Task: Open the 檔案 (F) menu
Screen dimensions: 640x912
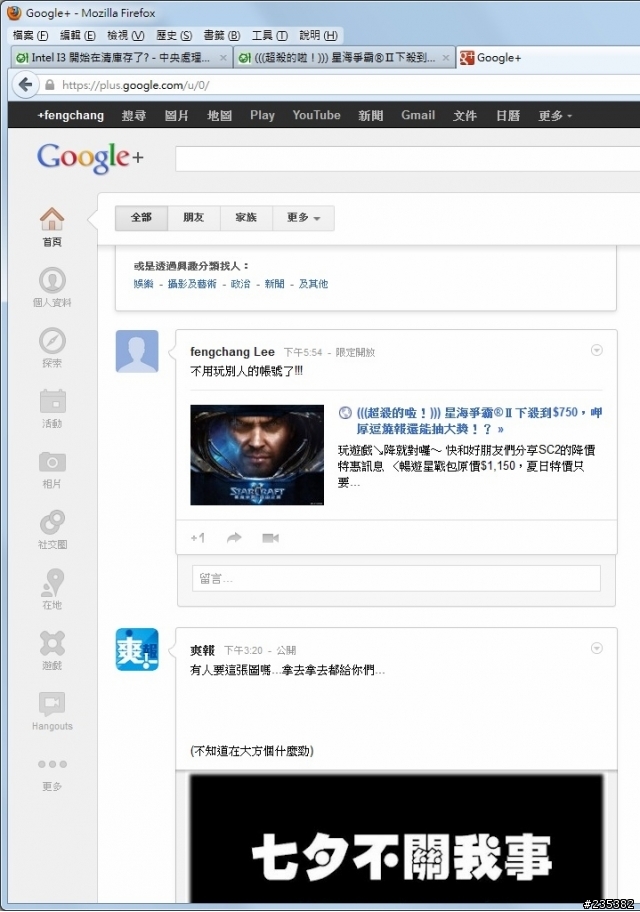Action: [x=30, y=35]
